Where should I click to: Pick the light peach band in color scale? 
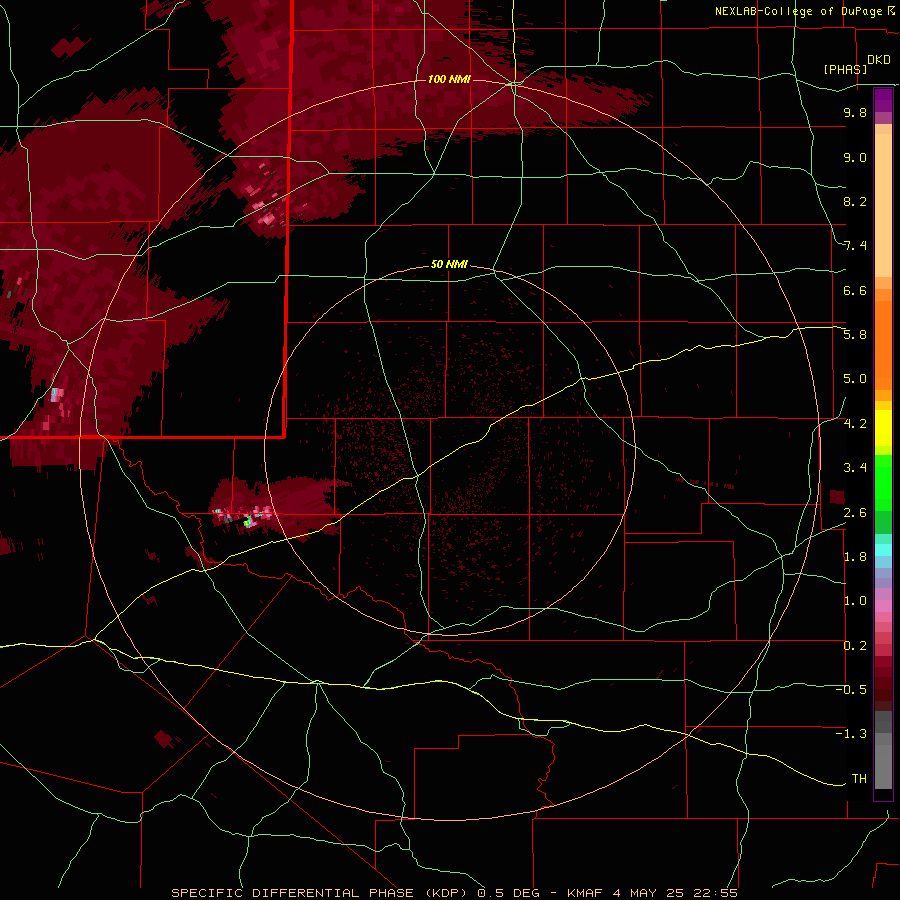883,205
